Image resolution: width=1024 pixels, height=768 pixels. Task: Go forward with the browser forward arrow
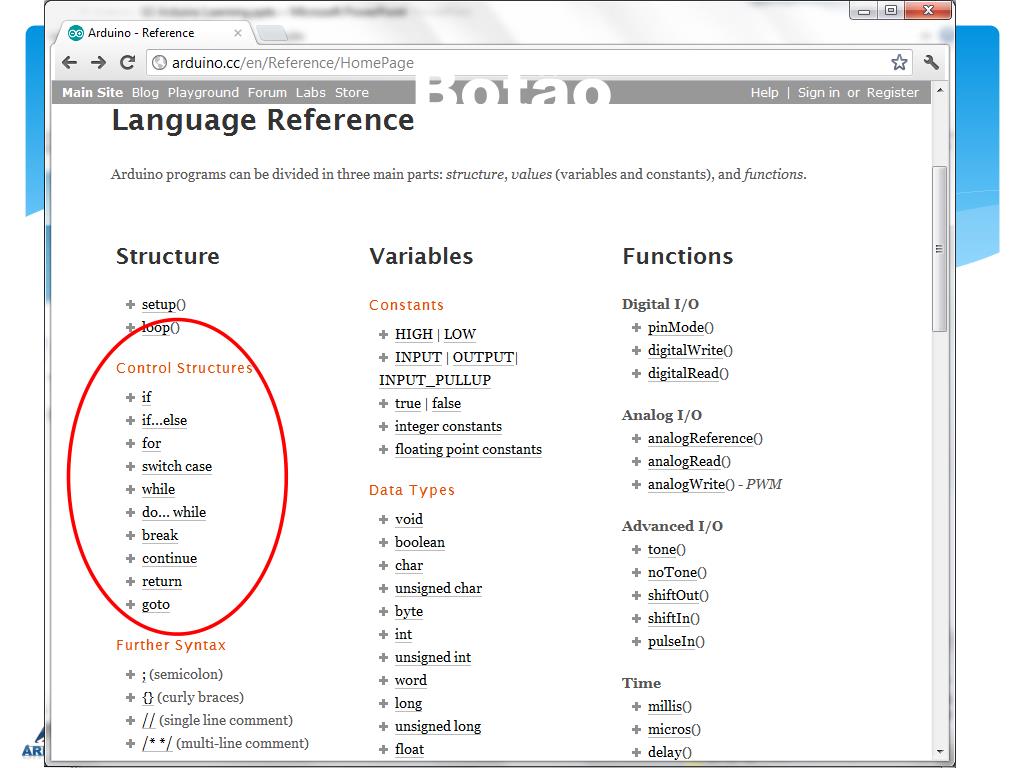(99, 63)
